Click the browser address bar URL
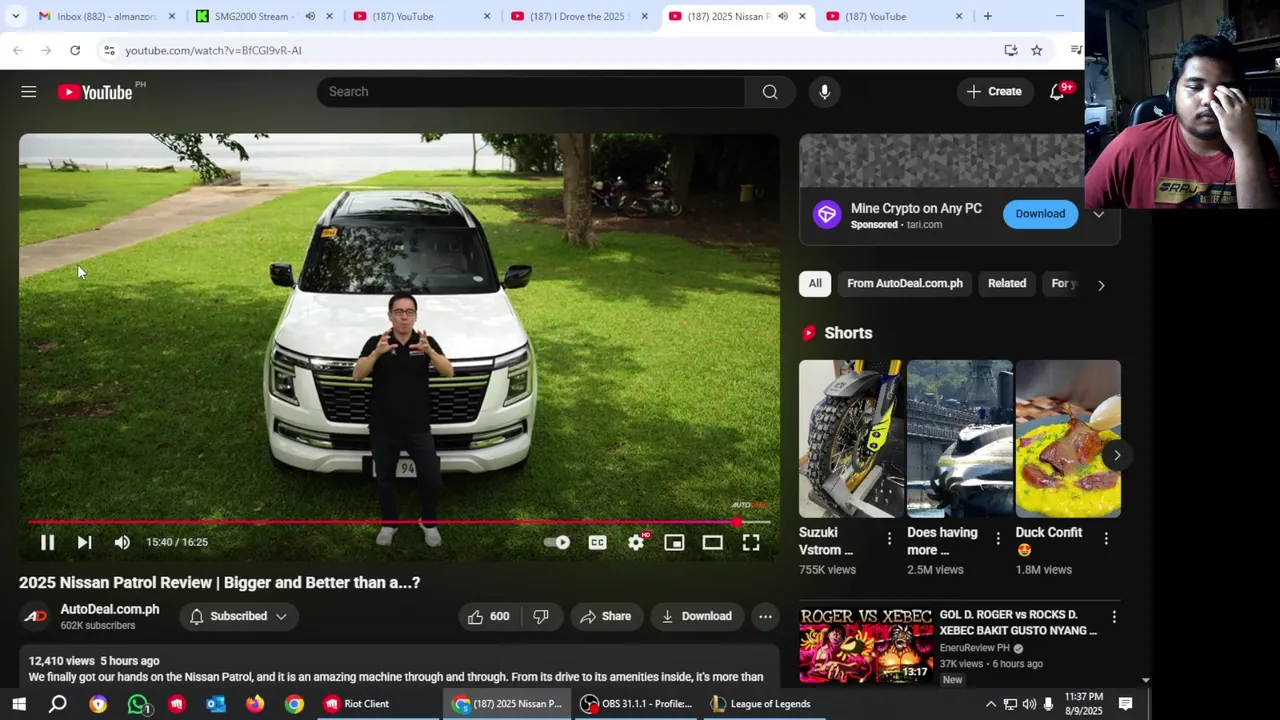This screenshot has width=1280, height=720. [213, 50]
